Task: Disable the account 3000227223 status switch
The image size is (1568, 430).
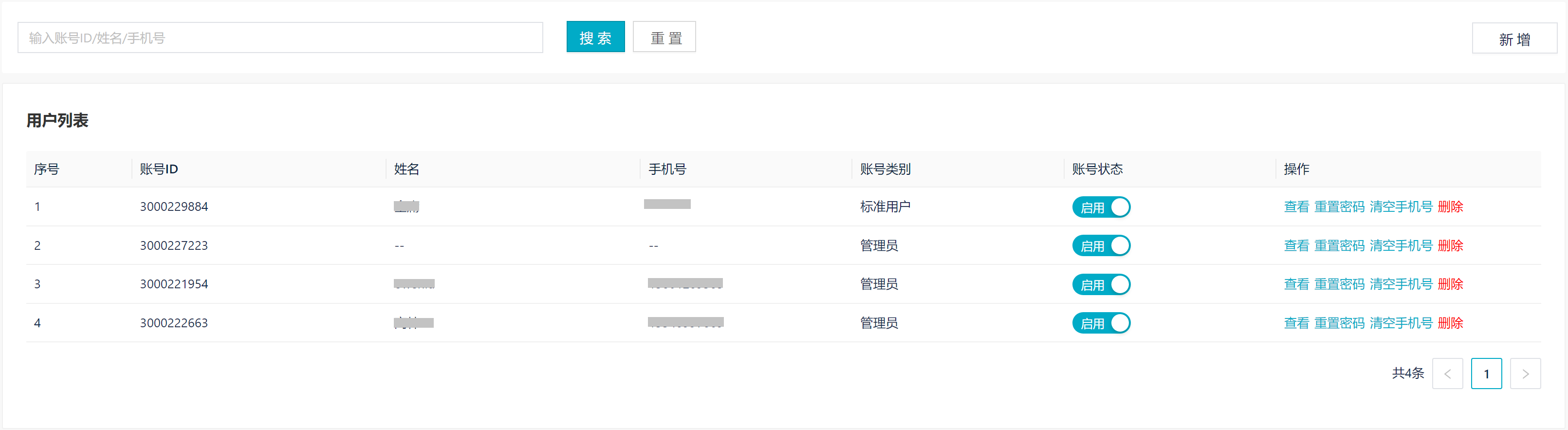Action: 1101,245
